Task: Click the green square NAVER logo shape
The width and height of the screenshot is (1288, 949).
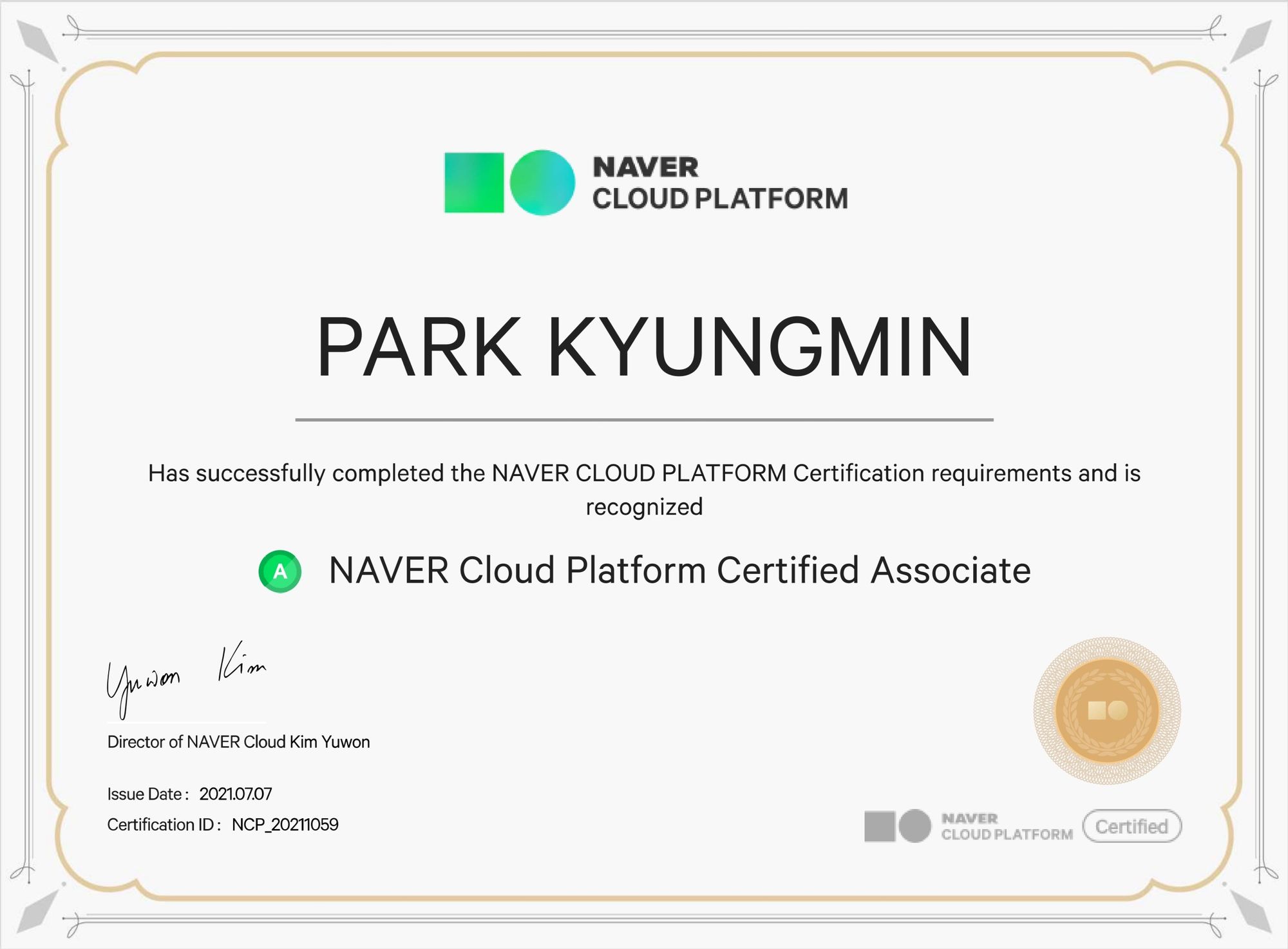Action: click(x=474, y=182)
